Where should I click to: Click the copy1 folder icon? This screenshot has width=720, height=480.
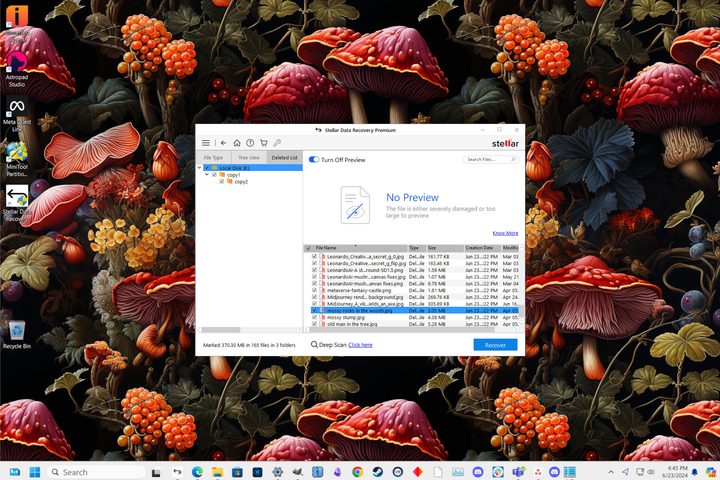(x=222, y=175)
